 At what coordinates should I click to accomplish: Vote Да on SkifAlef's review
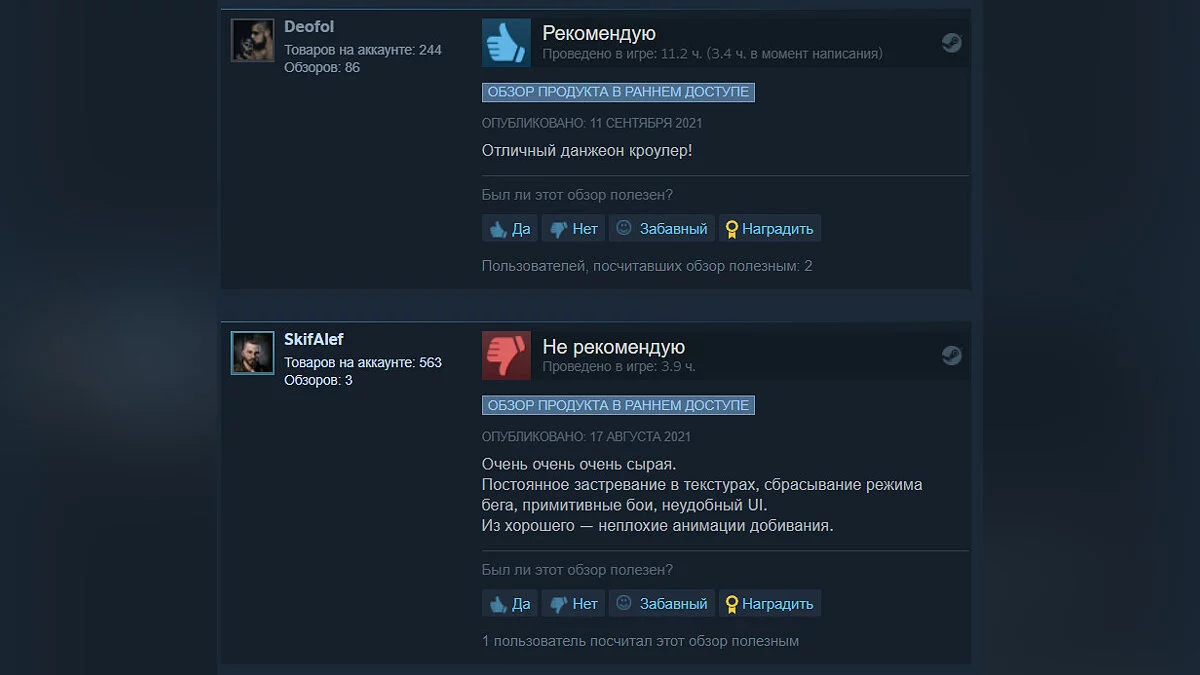pos(510,603)
